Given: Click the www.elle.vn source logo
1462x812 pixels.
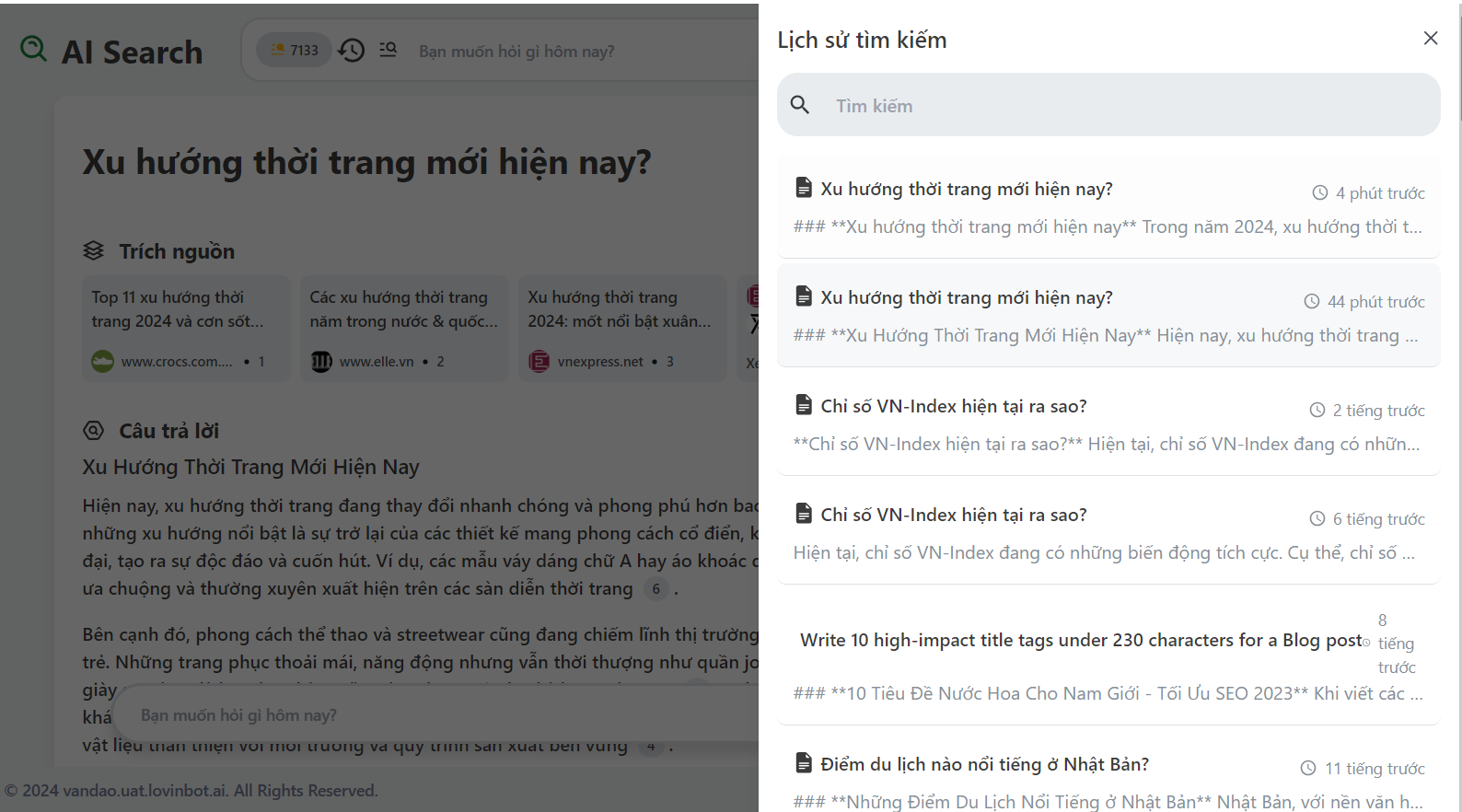Looking at the screenshot, I should 321,362.
